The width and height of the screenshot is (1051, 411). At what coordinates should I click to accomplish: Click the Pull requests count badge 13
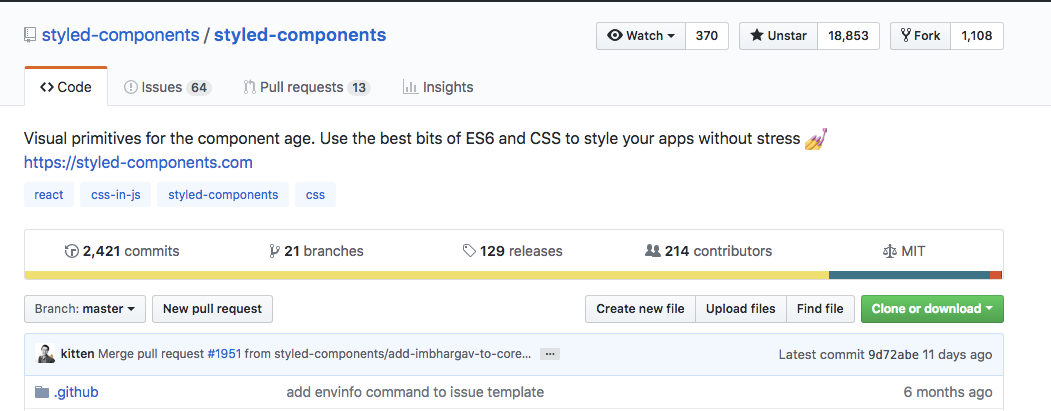coord(359,88)
